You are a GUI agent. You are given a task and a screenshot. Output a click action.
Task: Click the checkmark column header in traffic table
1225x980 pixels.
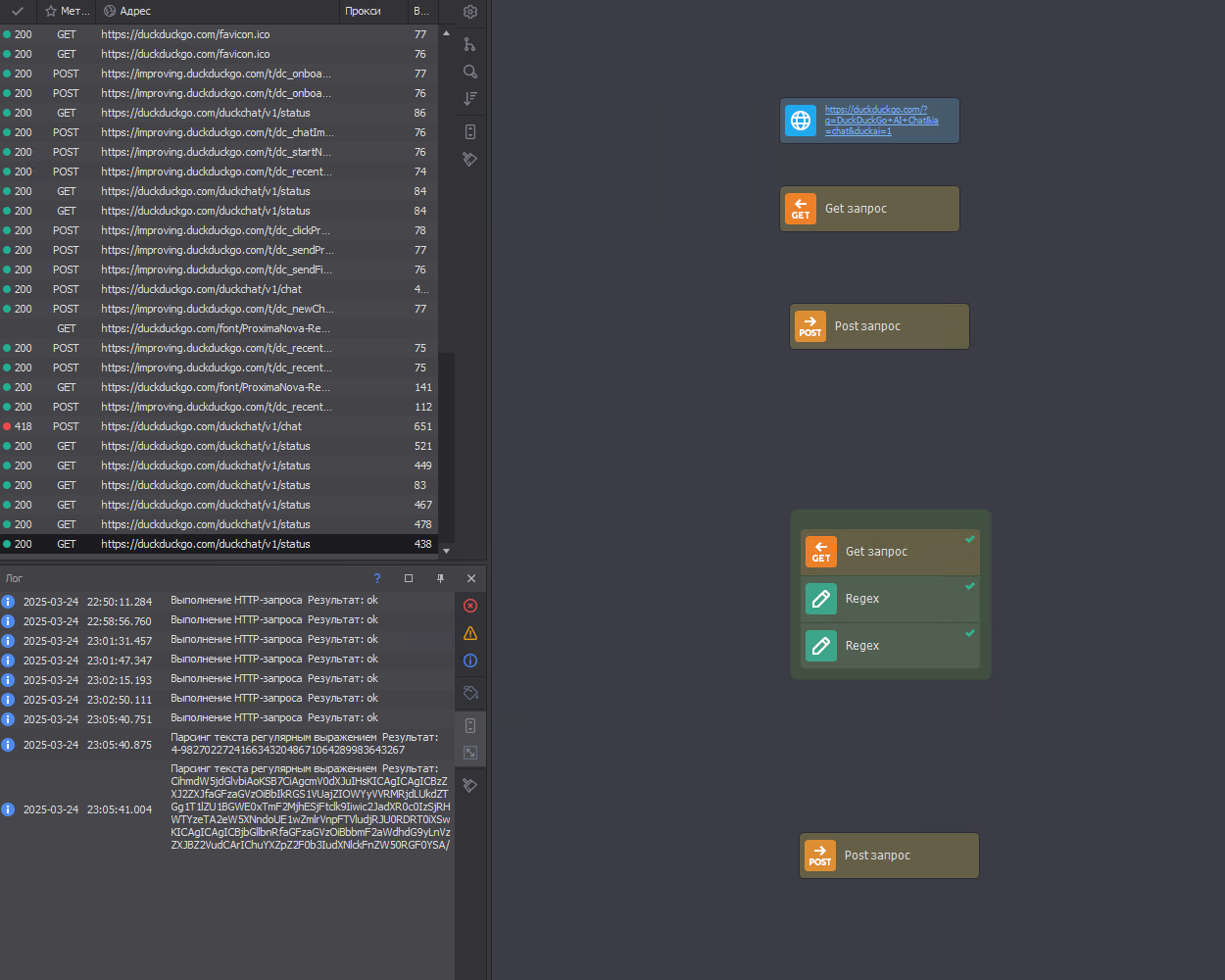pos(18,12)
